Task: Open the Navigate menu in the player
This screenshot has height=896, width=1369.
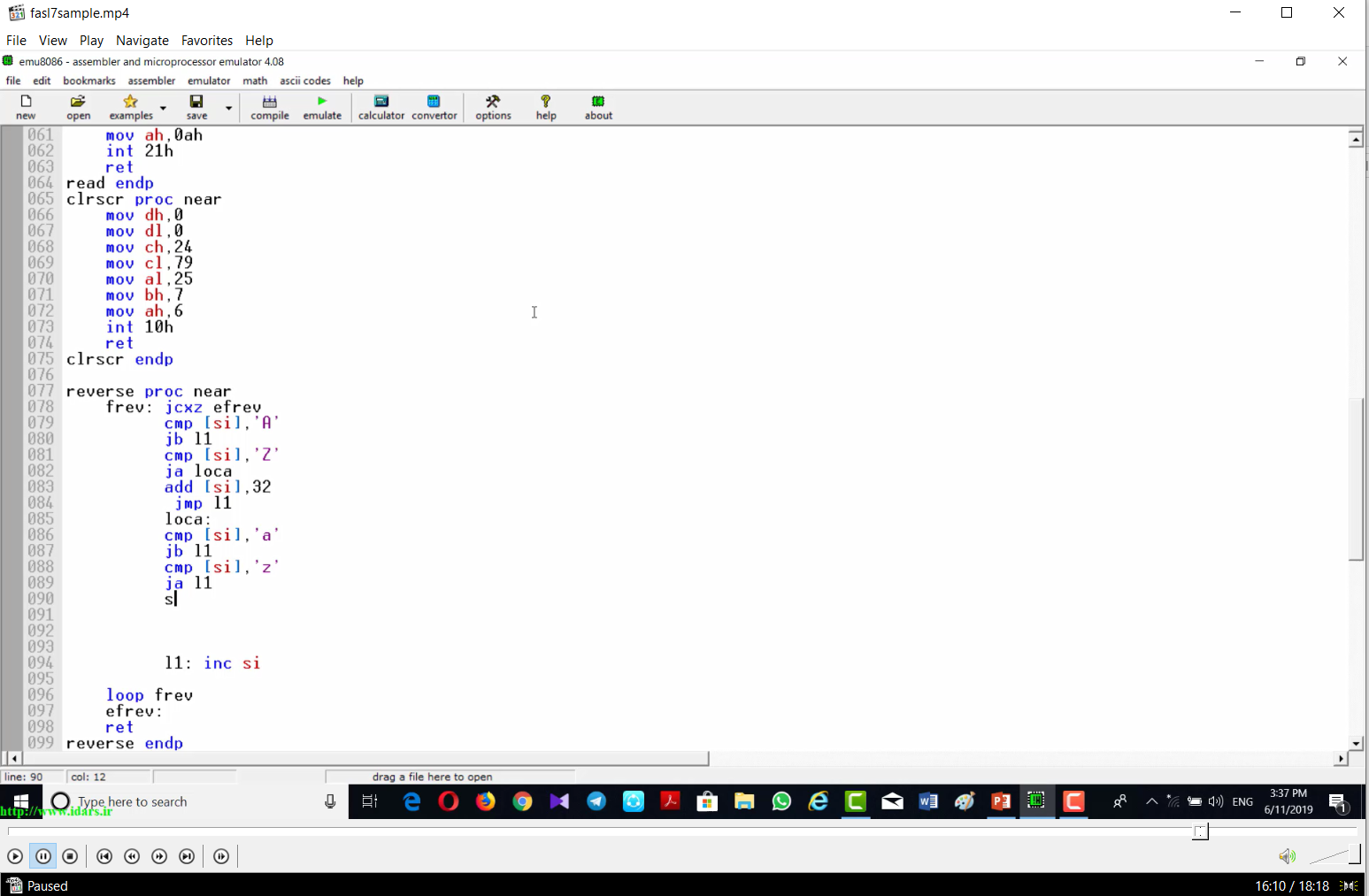Action: pos(142,41)
